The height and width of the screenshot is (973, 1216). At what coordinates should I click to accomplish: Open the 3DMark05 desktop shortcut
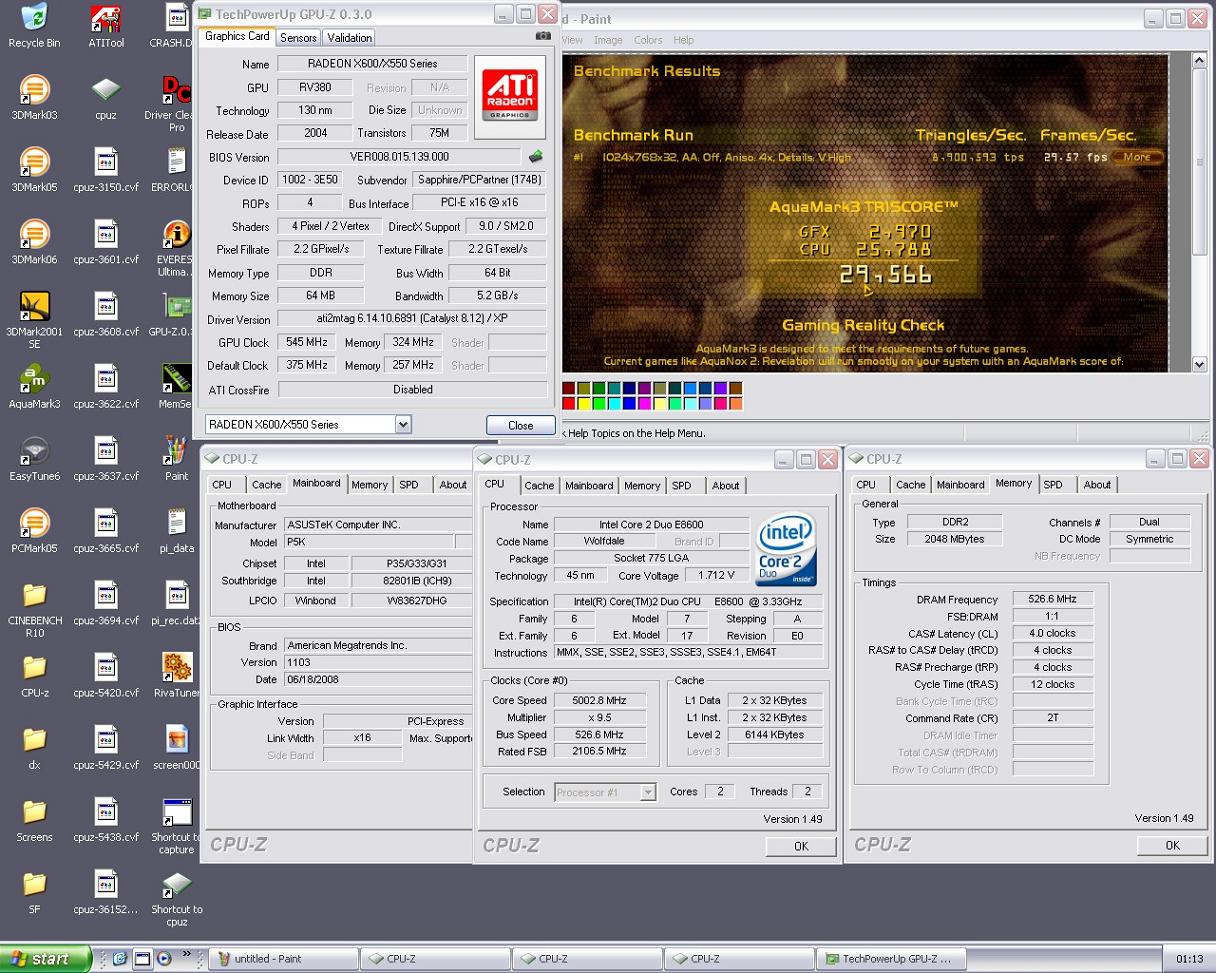34,170
